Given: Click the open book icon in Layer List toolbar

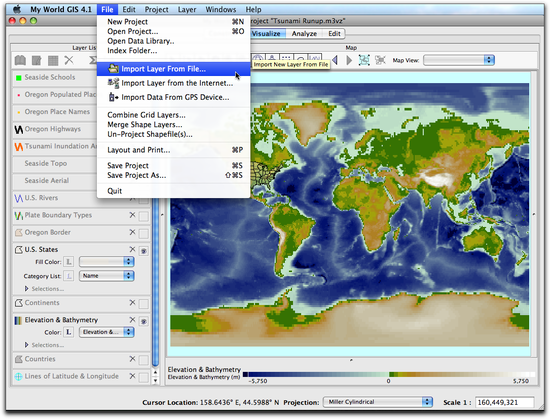Looking at the screenshot, I should click(x=20, y=60).
